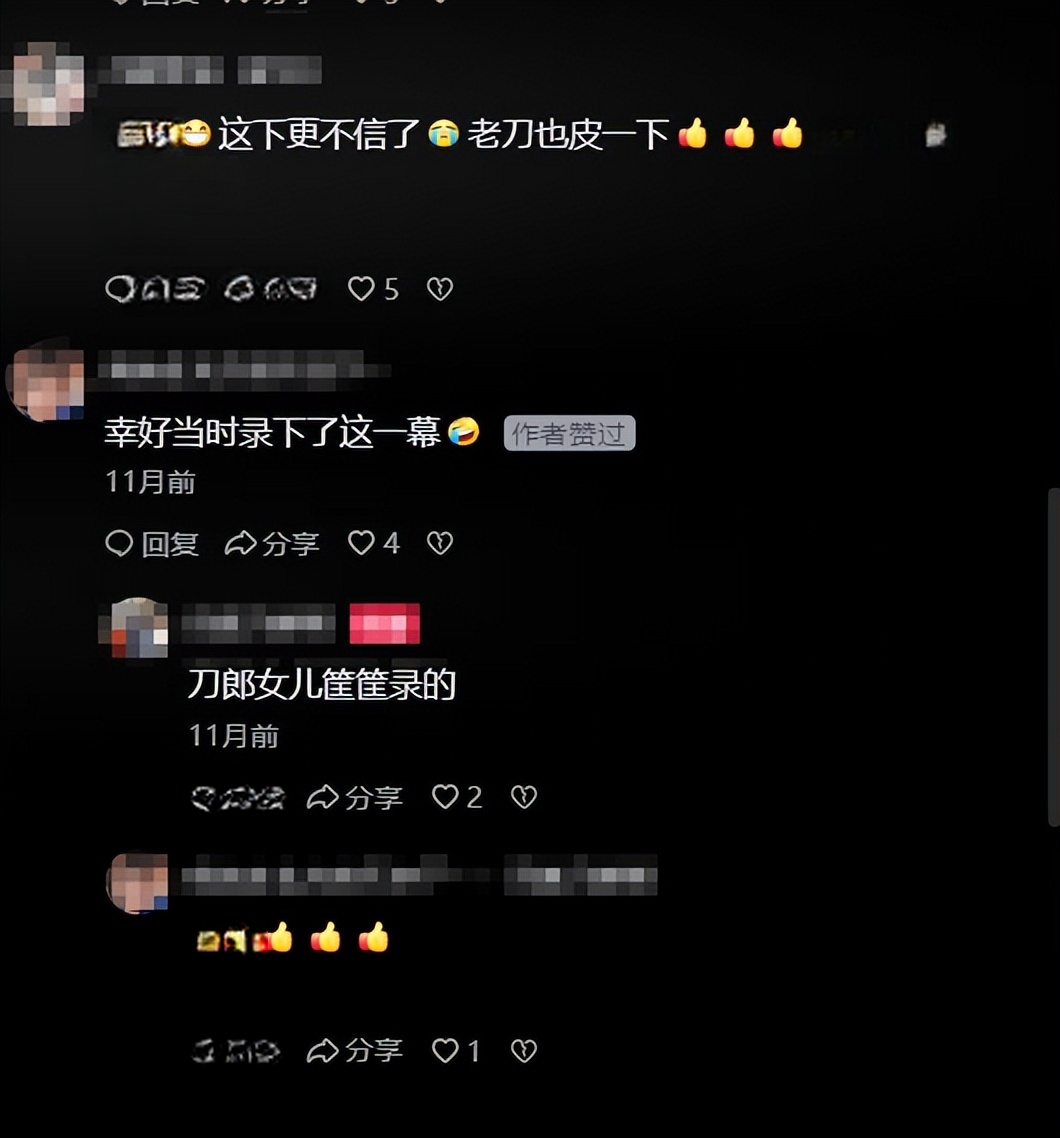Click the comment list vertical scrollbar
The image size is (1060, 1138).
1053,657
